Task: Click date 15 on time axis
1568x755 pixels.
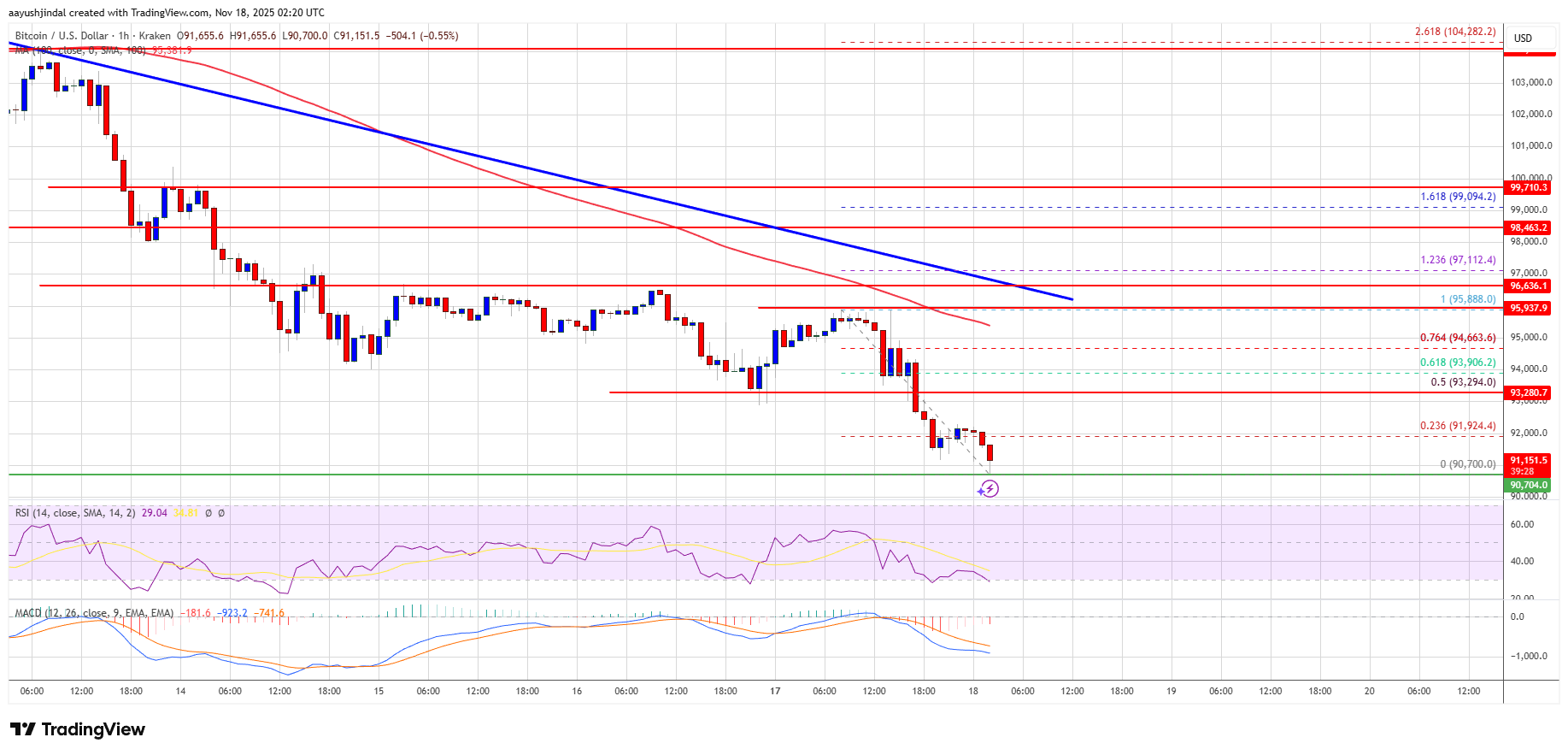Action: click(x=379, y=691)
